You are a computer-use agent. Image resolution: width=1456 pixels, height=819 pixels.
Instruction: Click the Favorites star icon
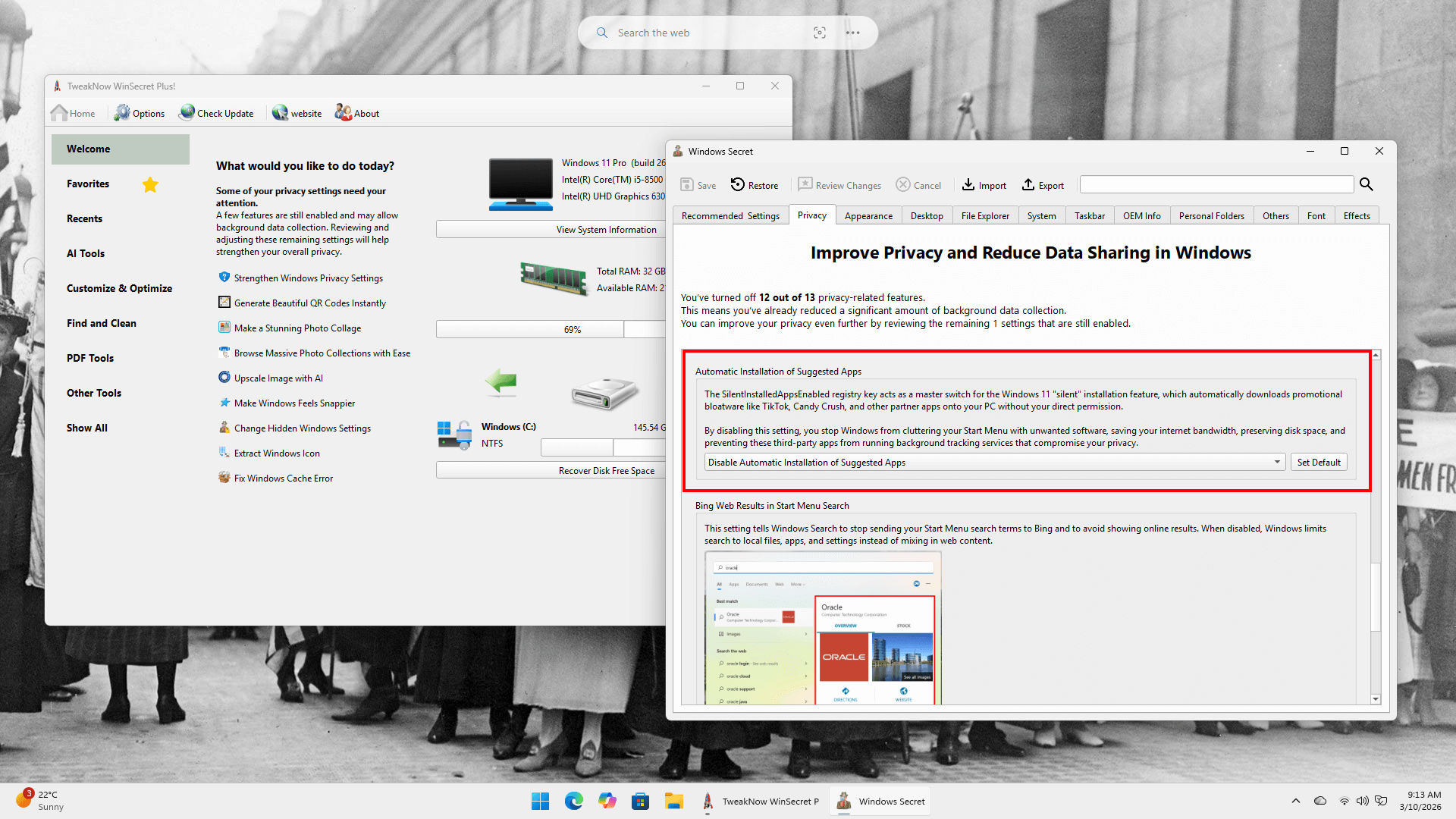[x=150, y=184]
